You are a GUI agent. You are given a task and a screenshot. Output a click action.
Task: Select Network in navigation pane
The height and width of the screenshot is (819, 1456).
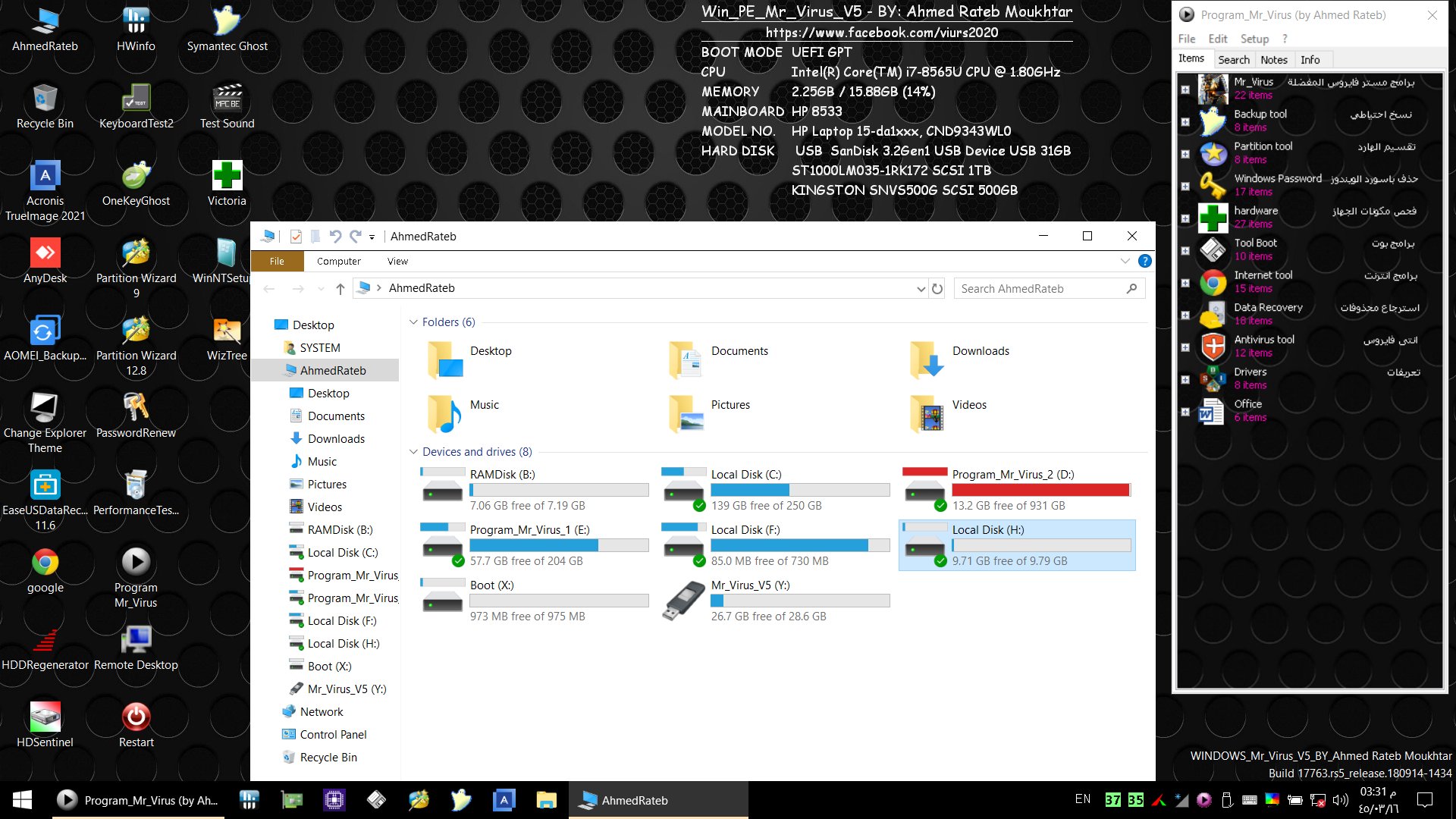point(322,711)
